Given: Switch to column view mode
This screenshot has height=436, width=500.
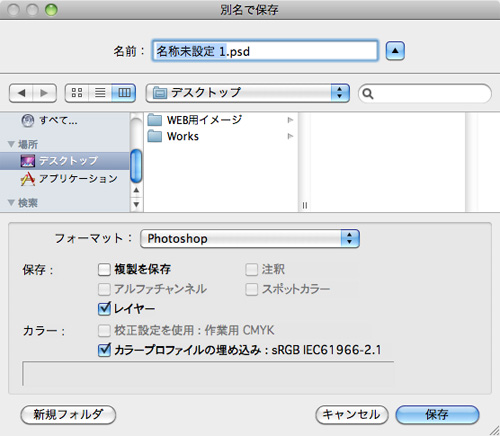Looking at the screenshot, I should 124,93.
